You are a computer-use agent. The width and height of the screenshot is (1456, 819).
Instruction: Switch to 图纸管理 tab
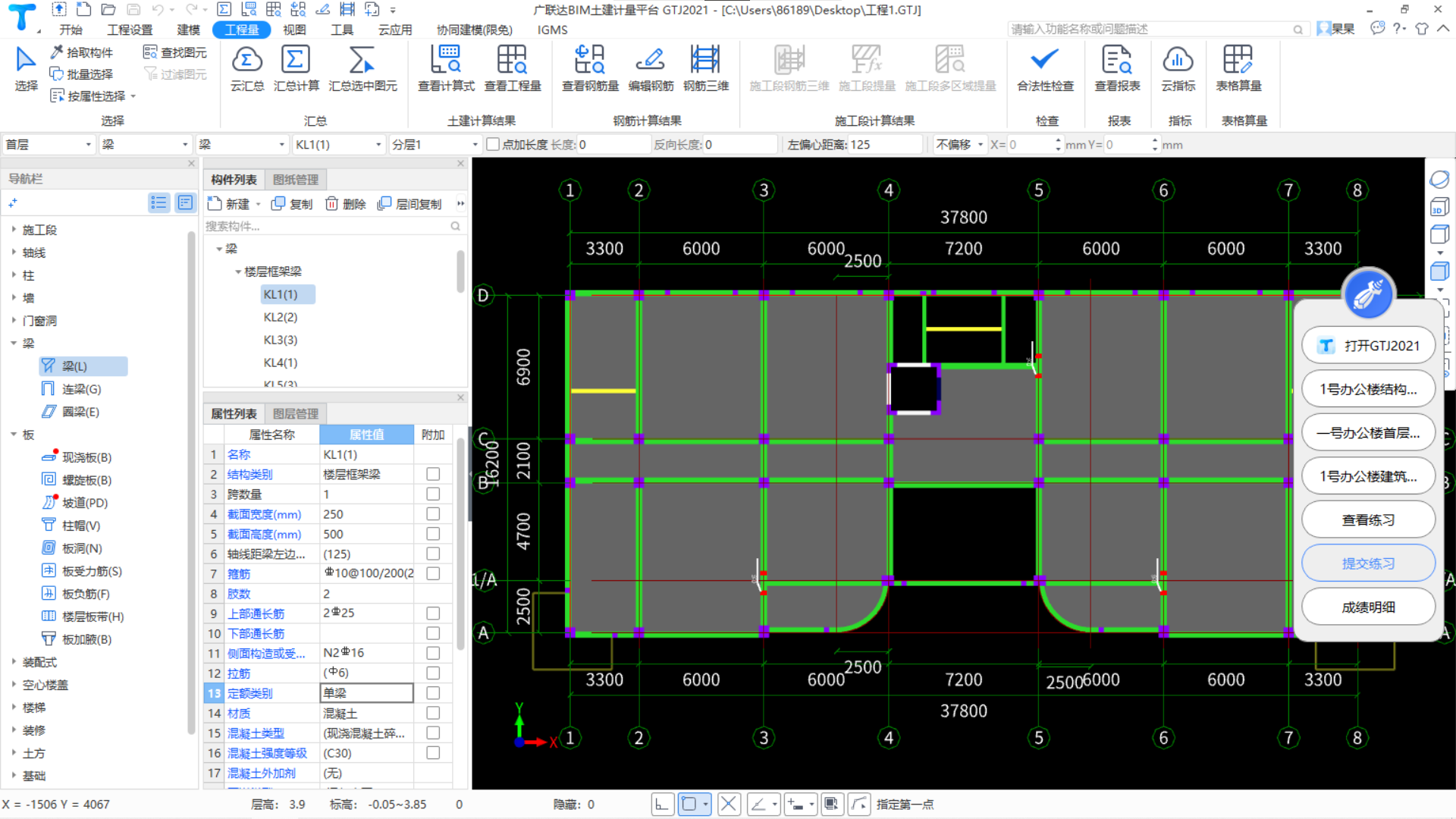click(296, 180)
